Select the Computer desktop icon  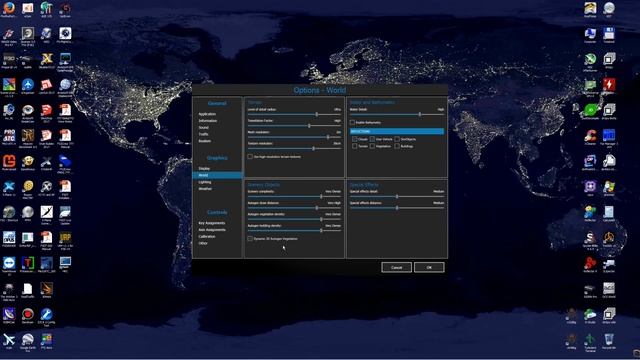[x=590, y=33]
